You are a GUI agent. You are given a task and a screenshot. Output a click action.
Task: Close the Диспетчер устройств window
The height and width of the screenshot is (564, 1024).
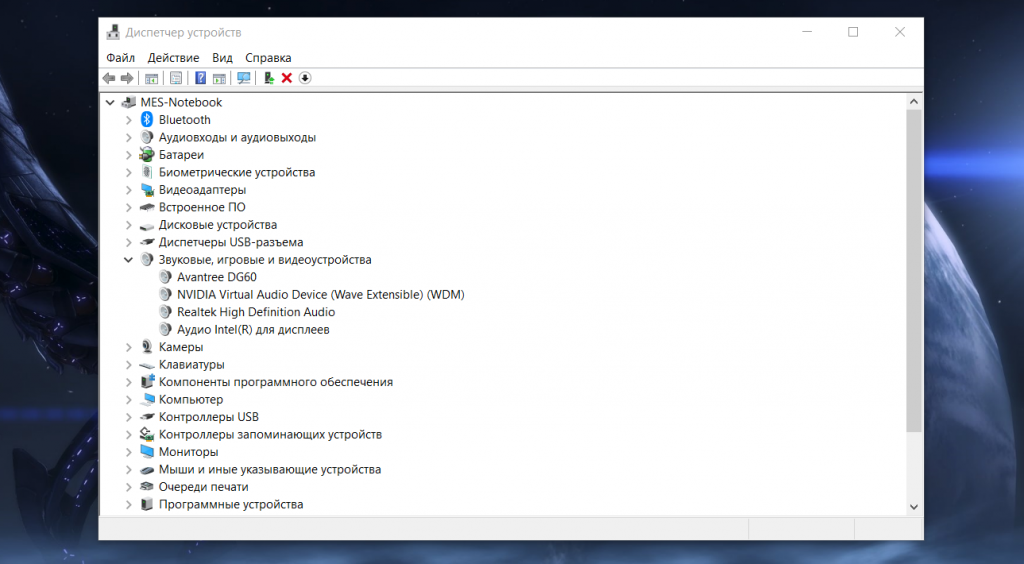pyautogui.click(x=900, y=32)
